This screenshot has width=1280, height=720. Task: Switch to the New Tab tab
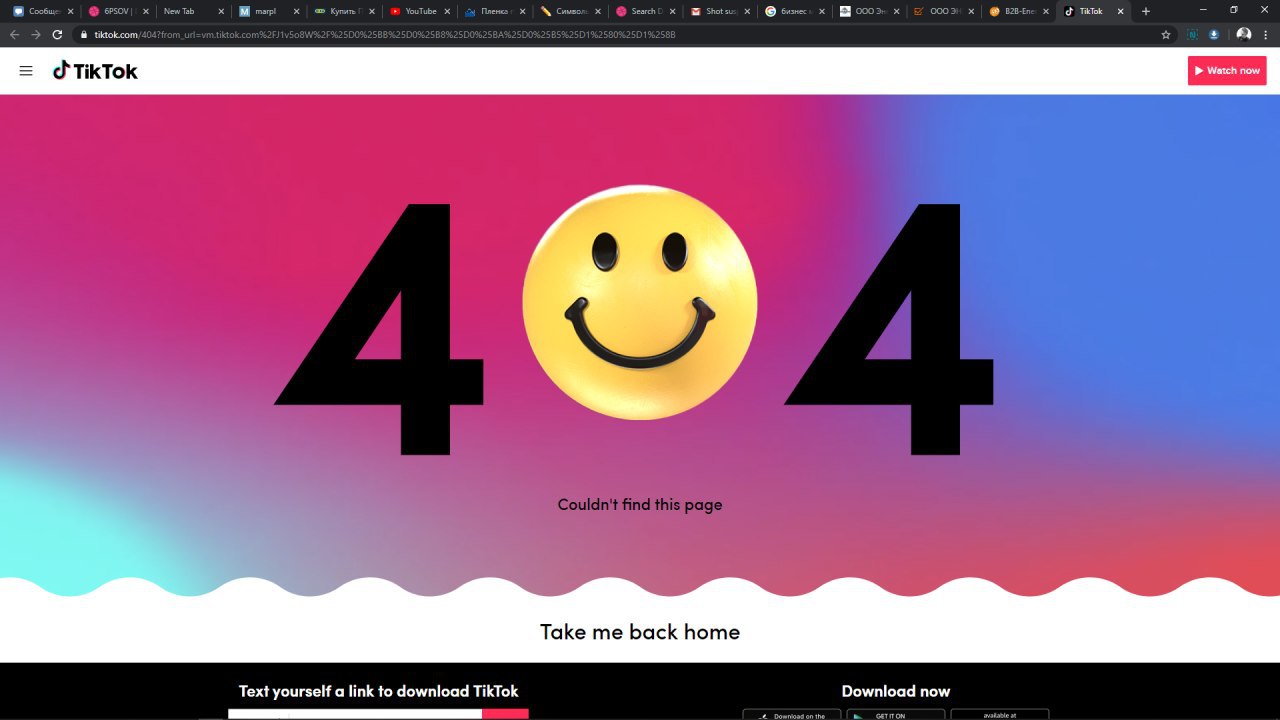click(193, 11)
